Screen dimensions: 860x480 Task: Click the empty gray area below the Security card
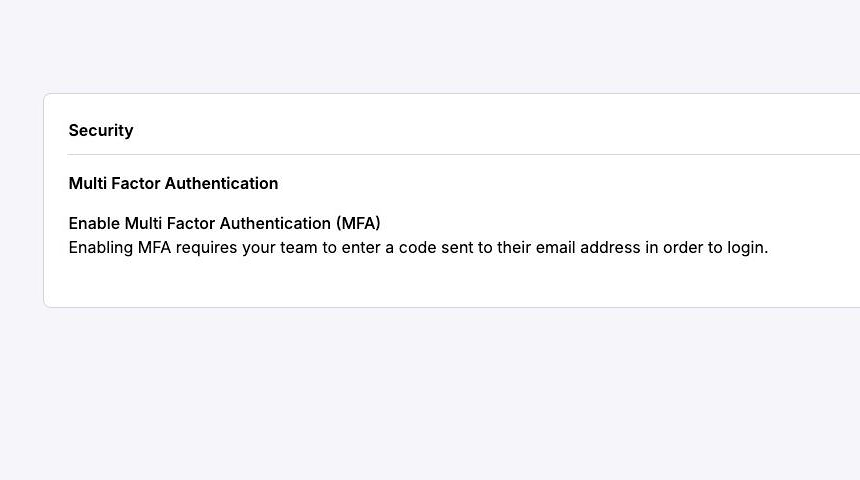pyautogui.click(x=430, y=400)
